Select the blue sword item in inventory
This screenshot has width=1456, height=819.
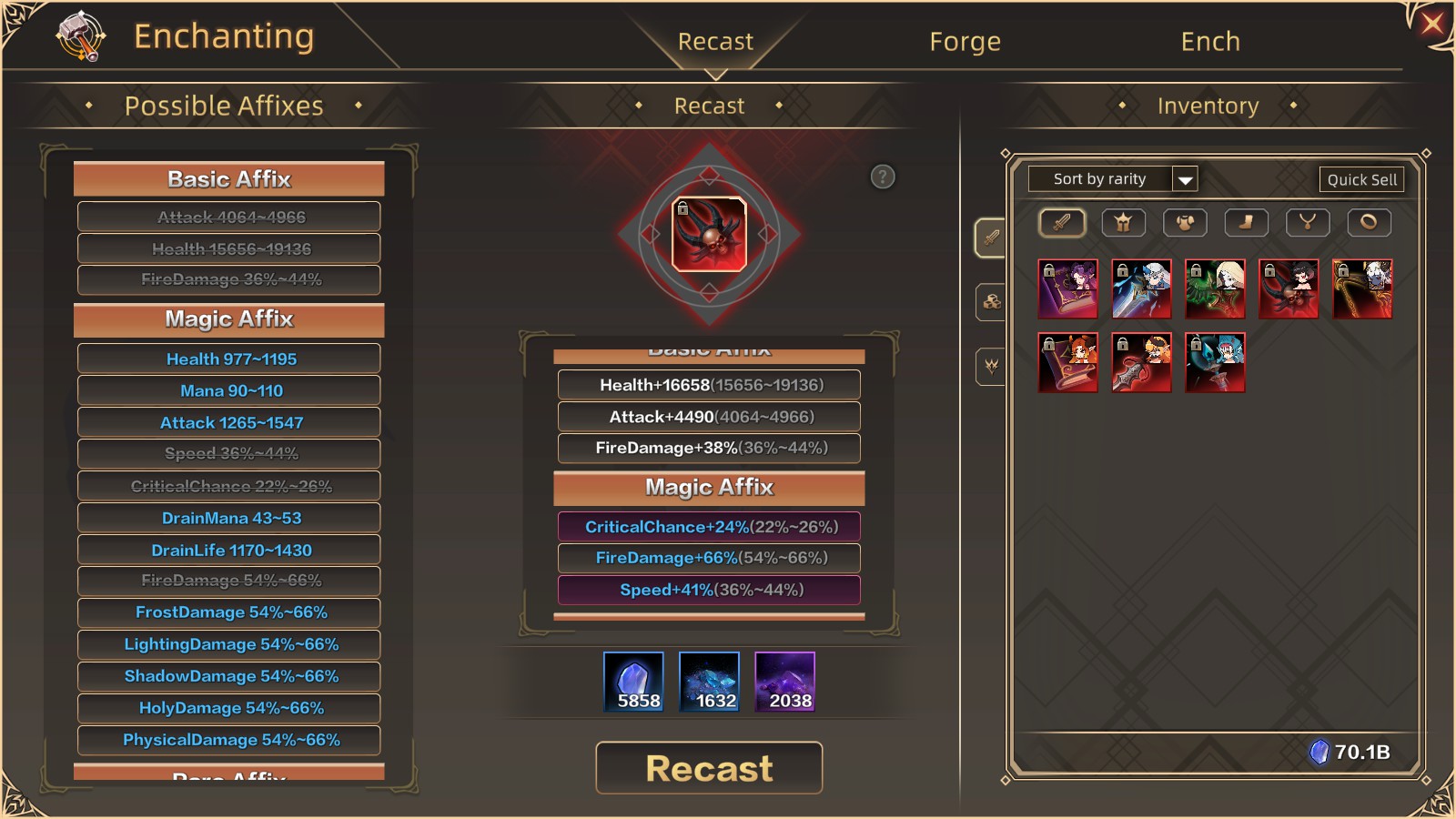click(x=1141, y=289)
